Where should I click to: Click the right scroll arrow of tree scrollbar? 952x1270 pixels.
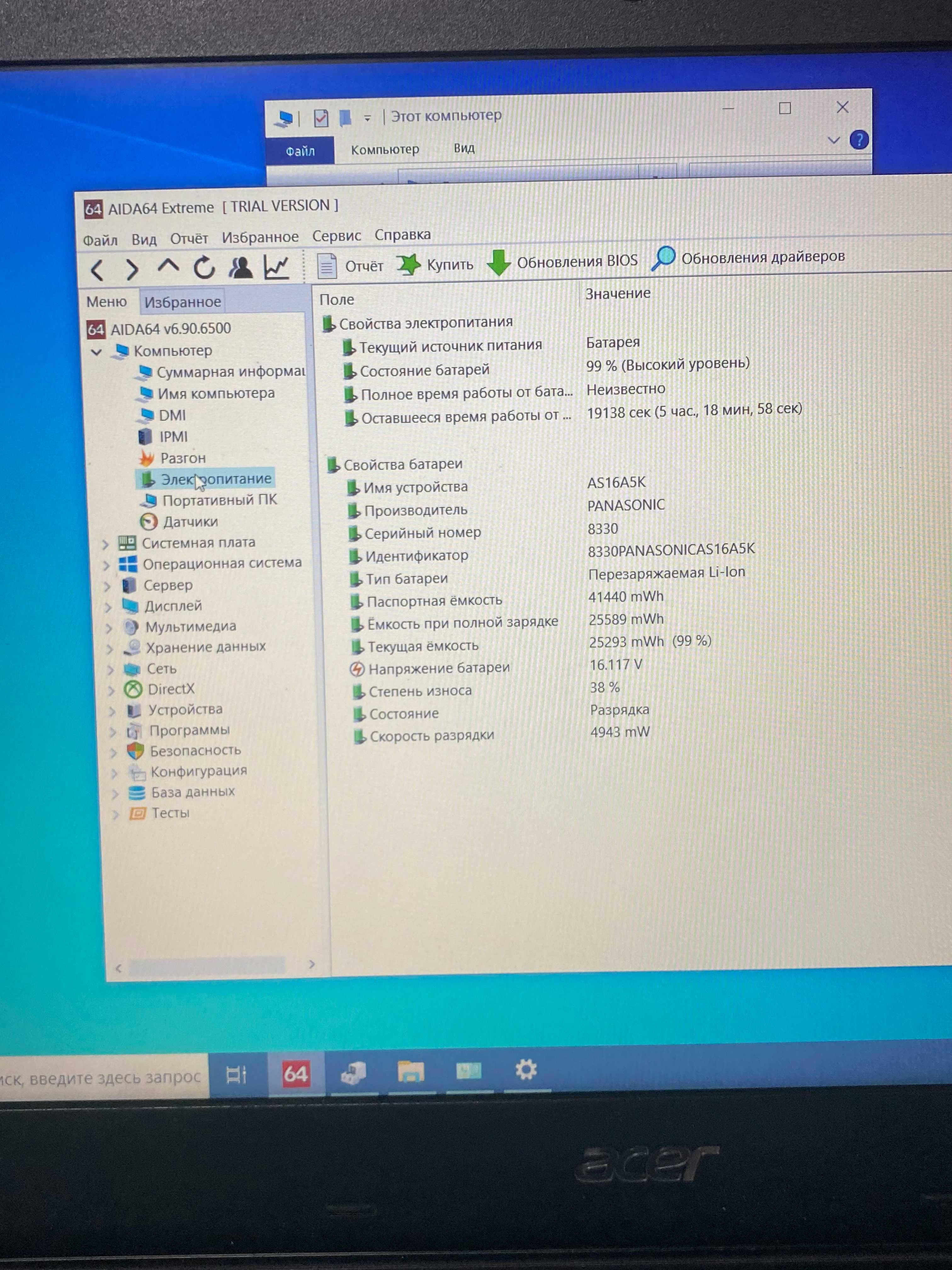[312, 964]
